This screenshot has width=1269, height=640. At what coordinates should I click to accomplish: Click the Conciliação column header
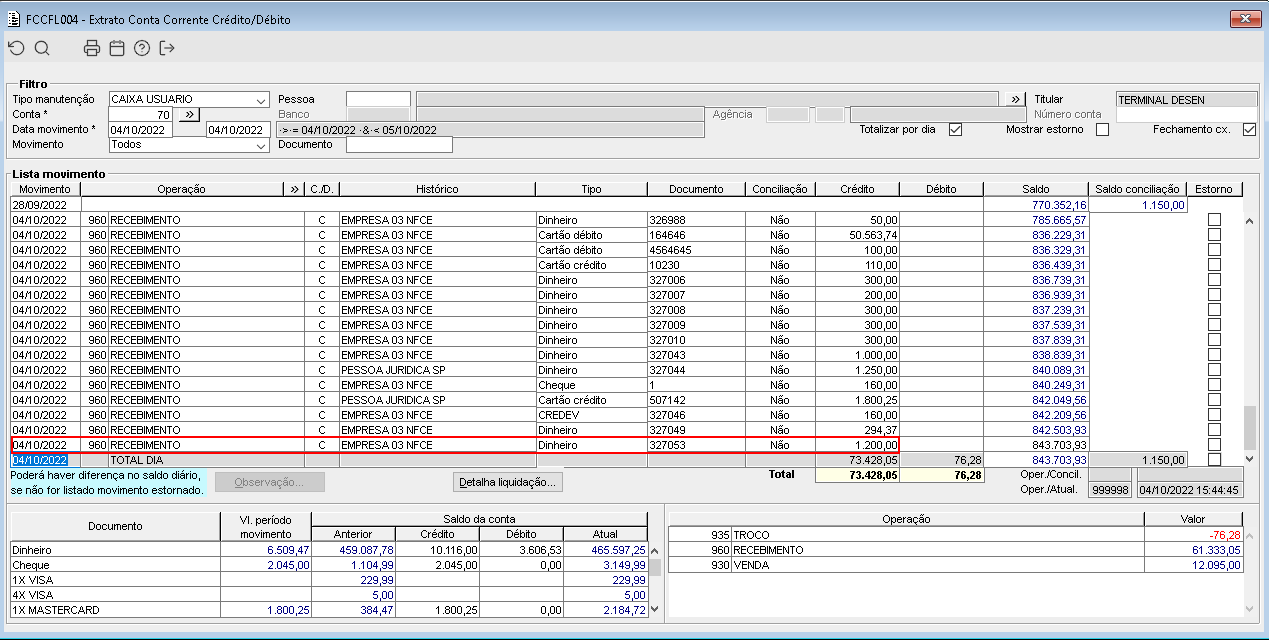click(780, 189)
